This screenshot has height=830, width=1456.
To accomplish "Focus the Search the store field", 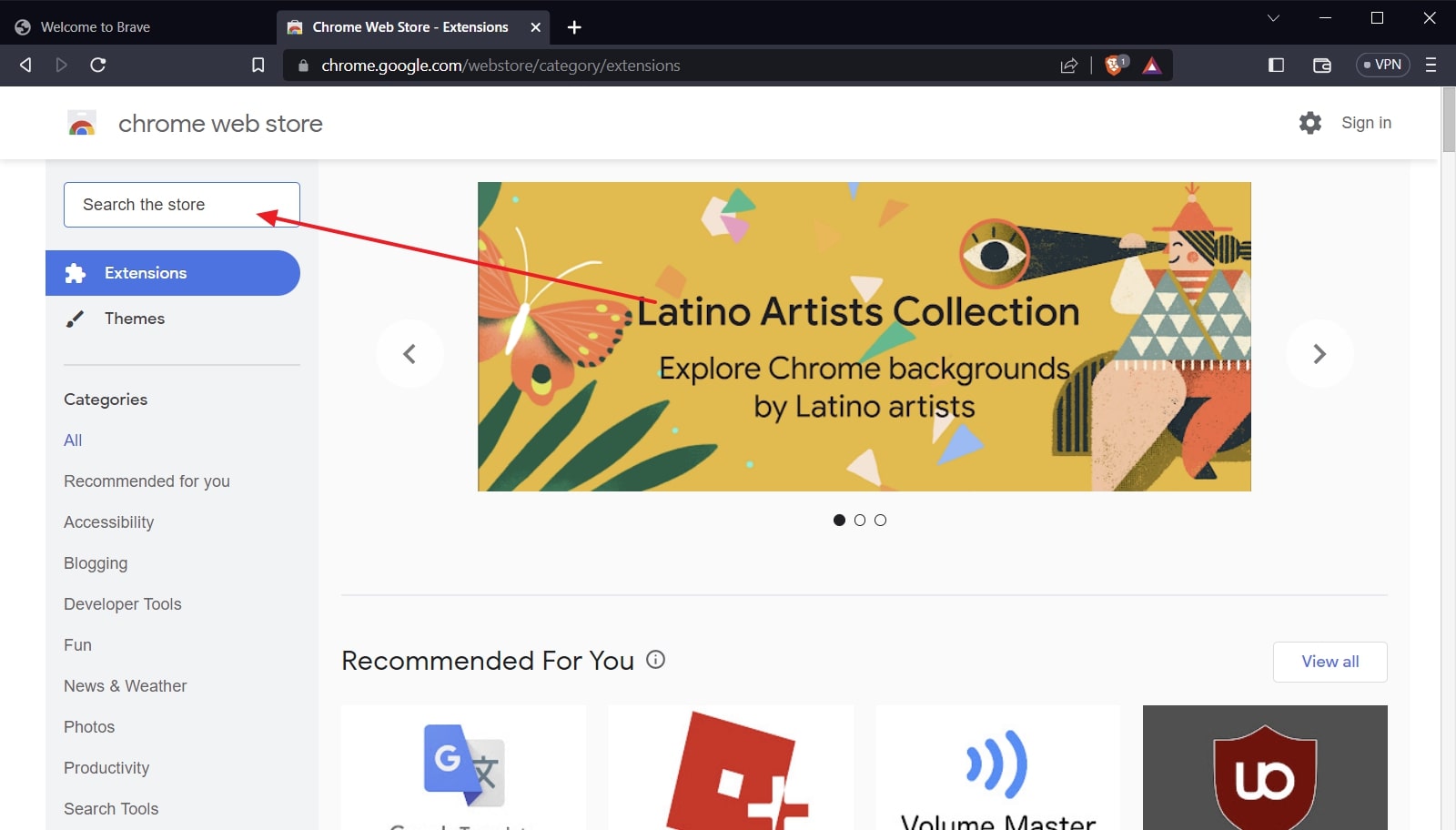I will click(x=182, y=205).
